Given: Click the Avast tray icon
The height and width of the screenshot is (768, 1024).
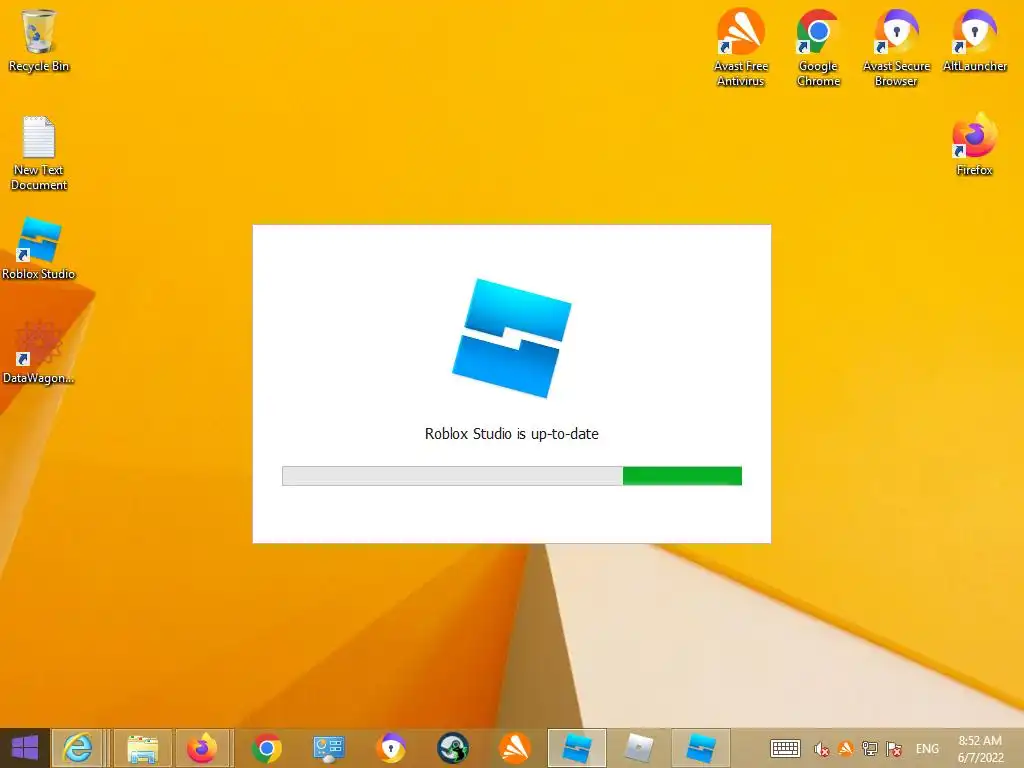Looking at the screenshot, I should click(x=846, y=749).
